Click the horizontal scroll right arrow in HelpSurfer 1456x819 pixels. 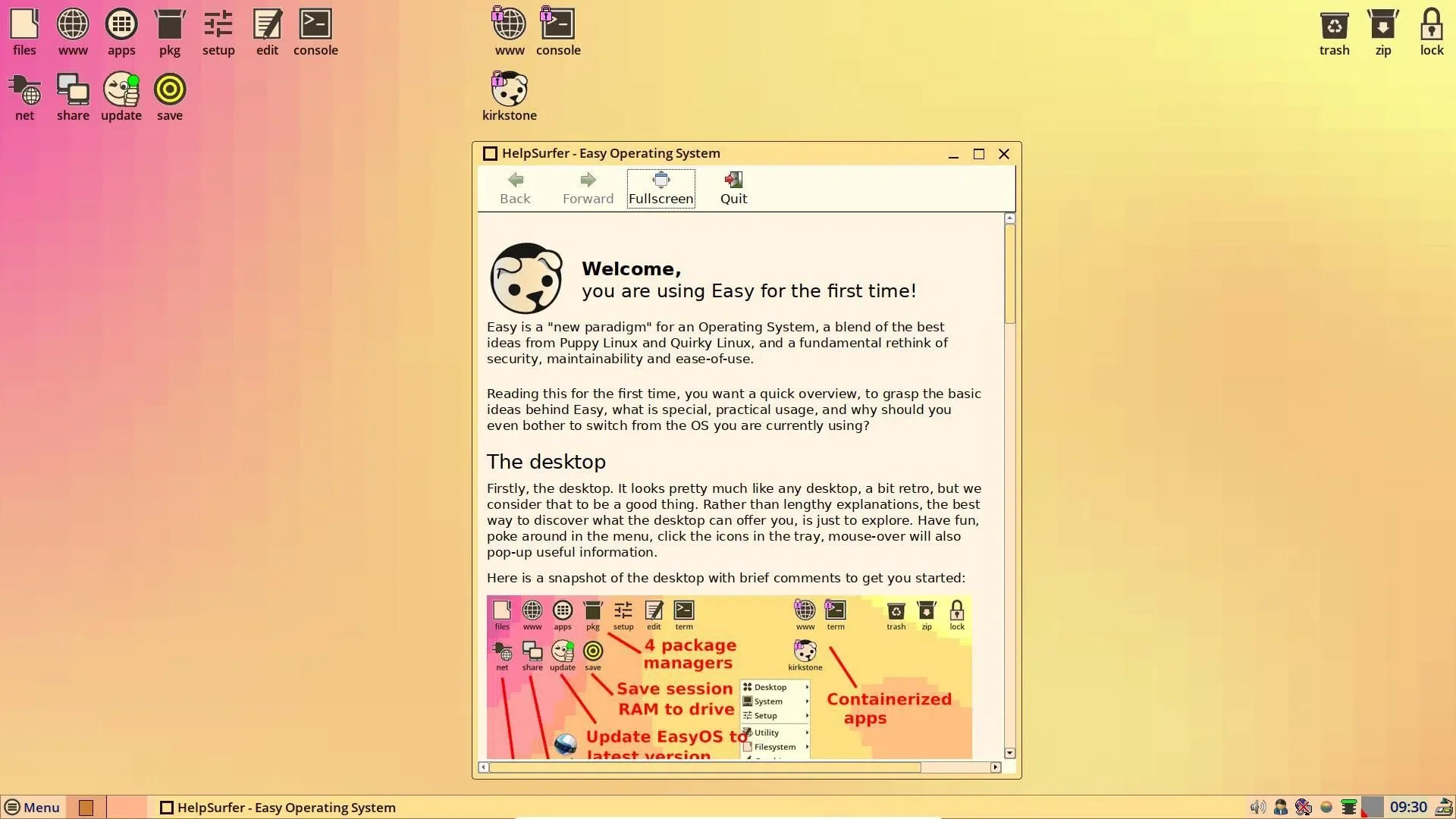[x=996, y=767]
